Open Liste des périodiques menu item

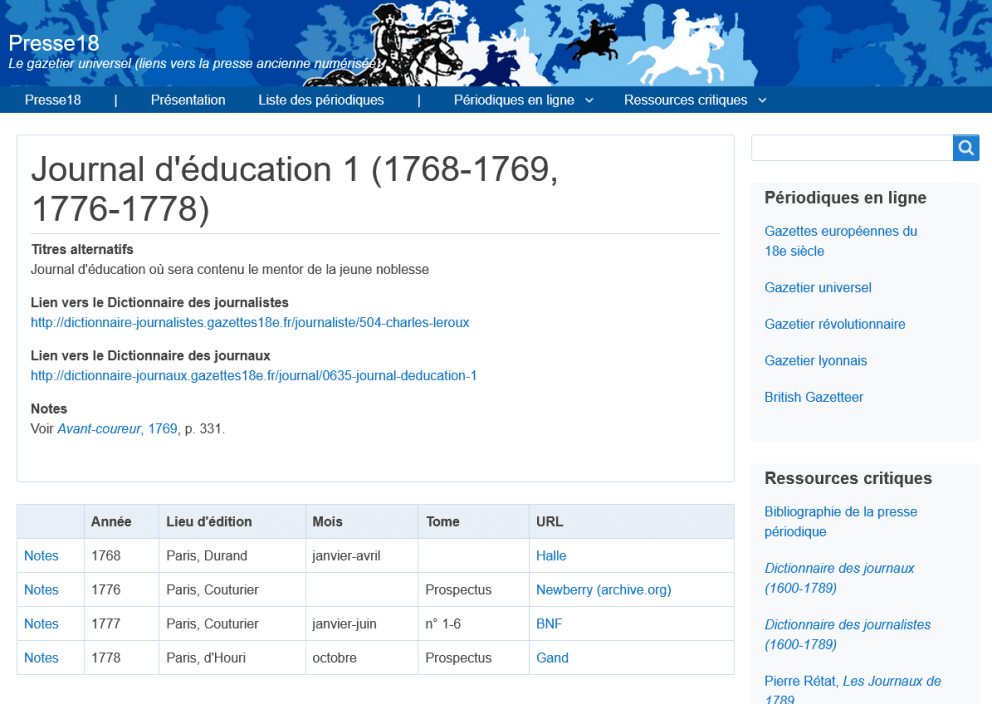[321, 100]
